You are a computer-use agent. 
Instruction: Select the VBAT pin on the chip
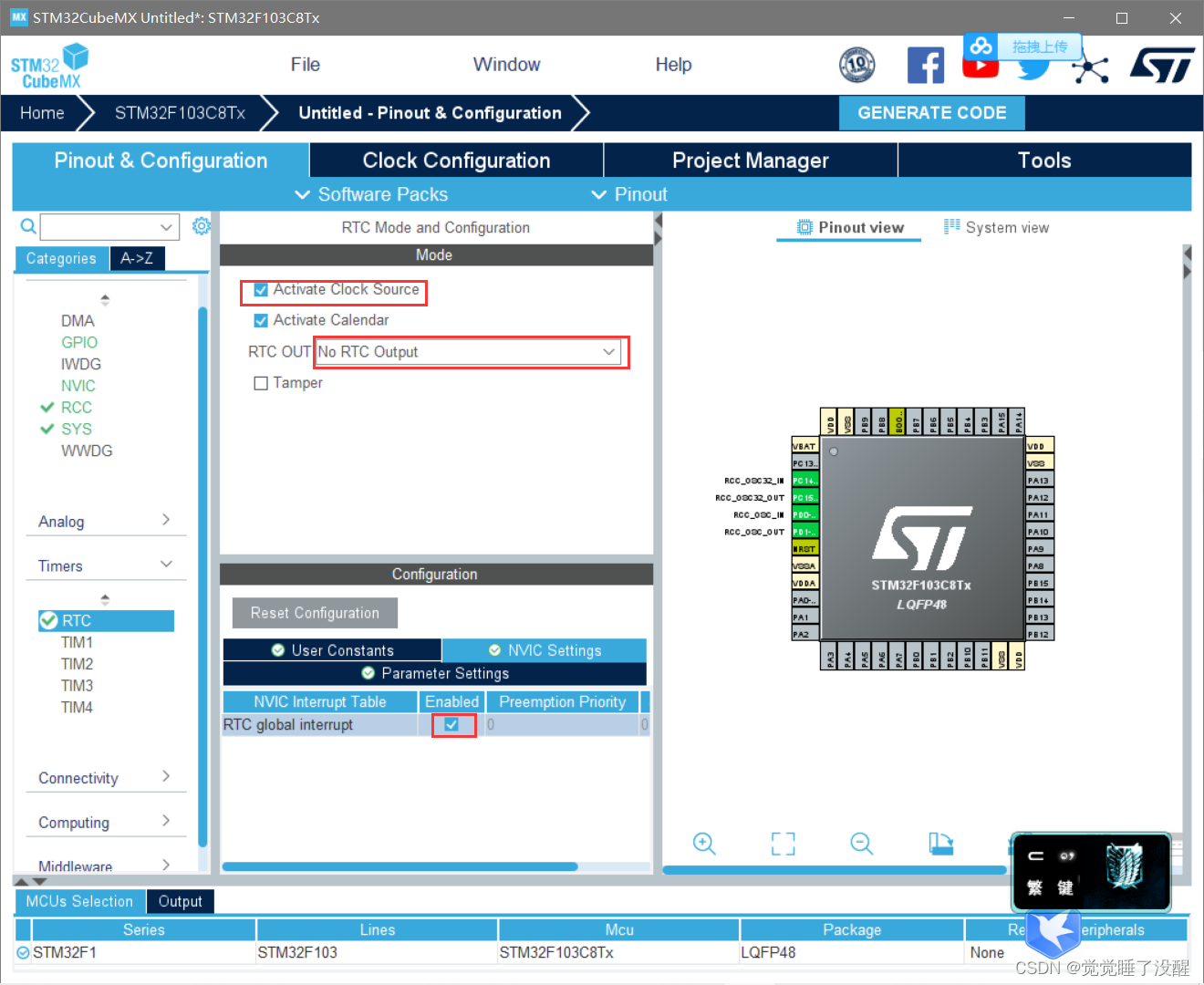(804, 446)
